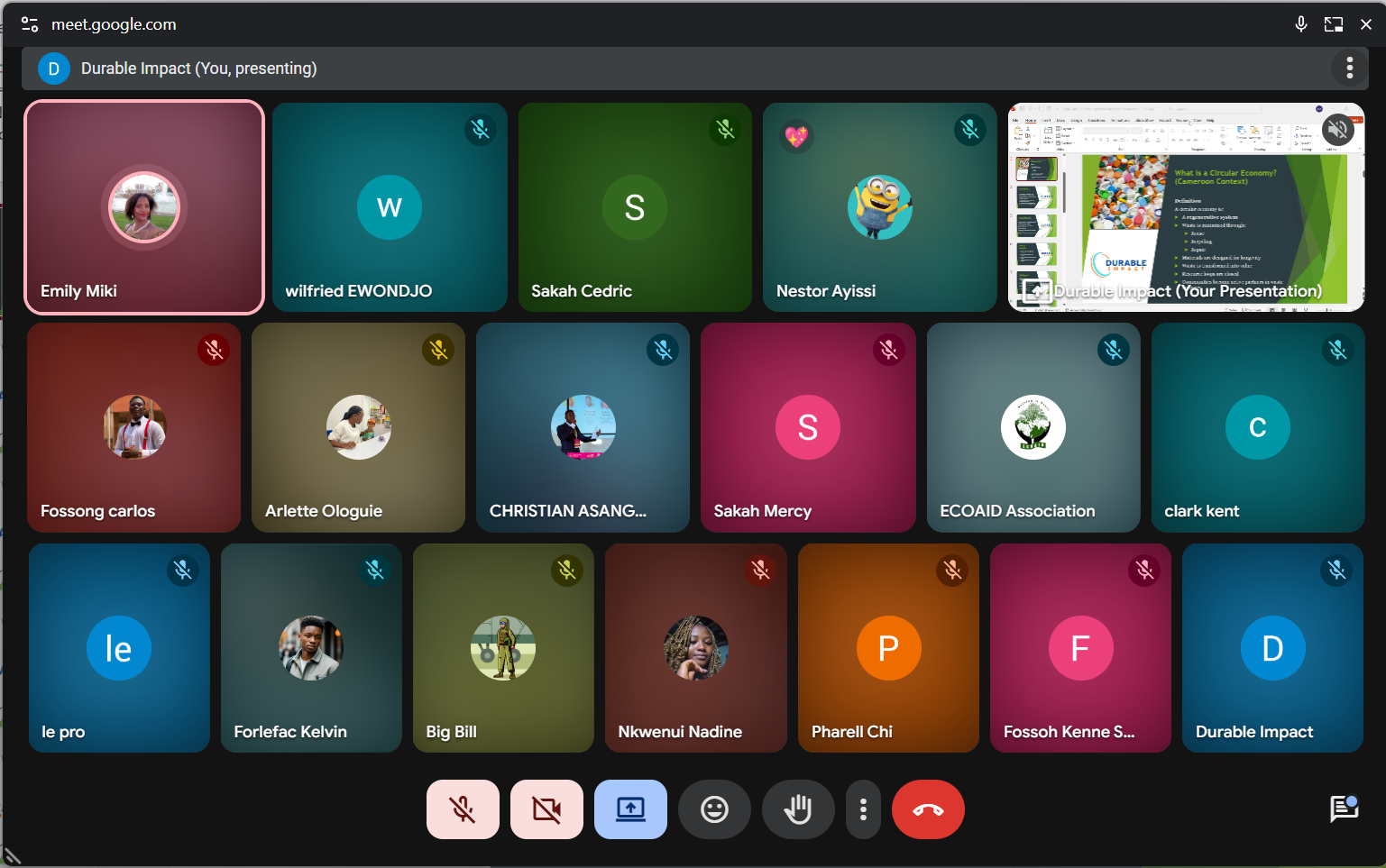Click the heart reaction on Nestor Ayissi's tile

click(x=796, y=136)
